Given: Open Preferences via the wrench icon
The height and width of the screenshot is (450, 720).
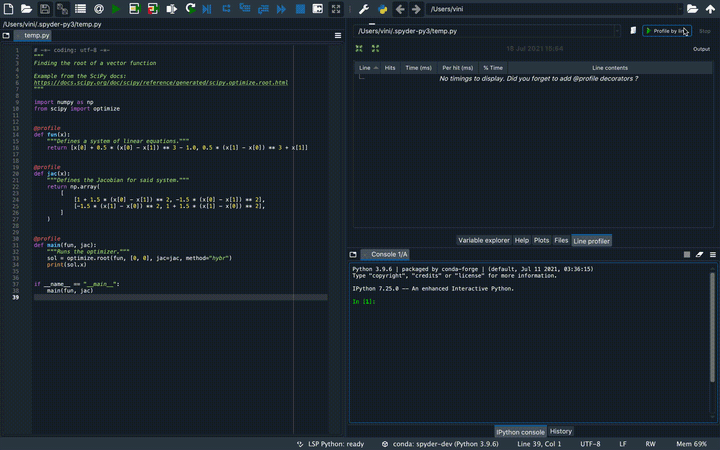Looking at the screenshot, I should (x=364, y=9).
